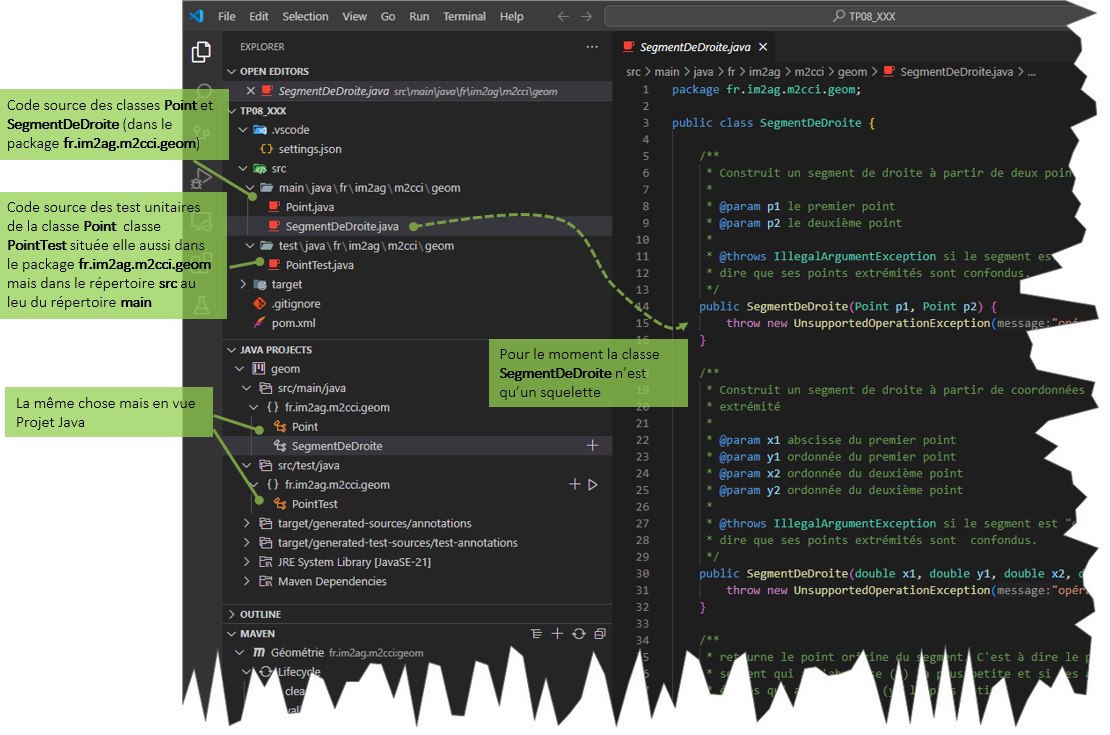Switch to SegmentDeDroite.java editor tab

694,47
